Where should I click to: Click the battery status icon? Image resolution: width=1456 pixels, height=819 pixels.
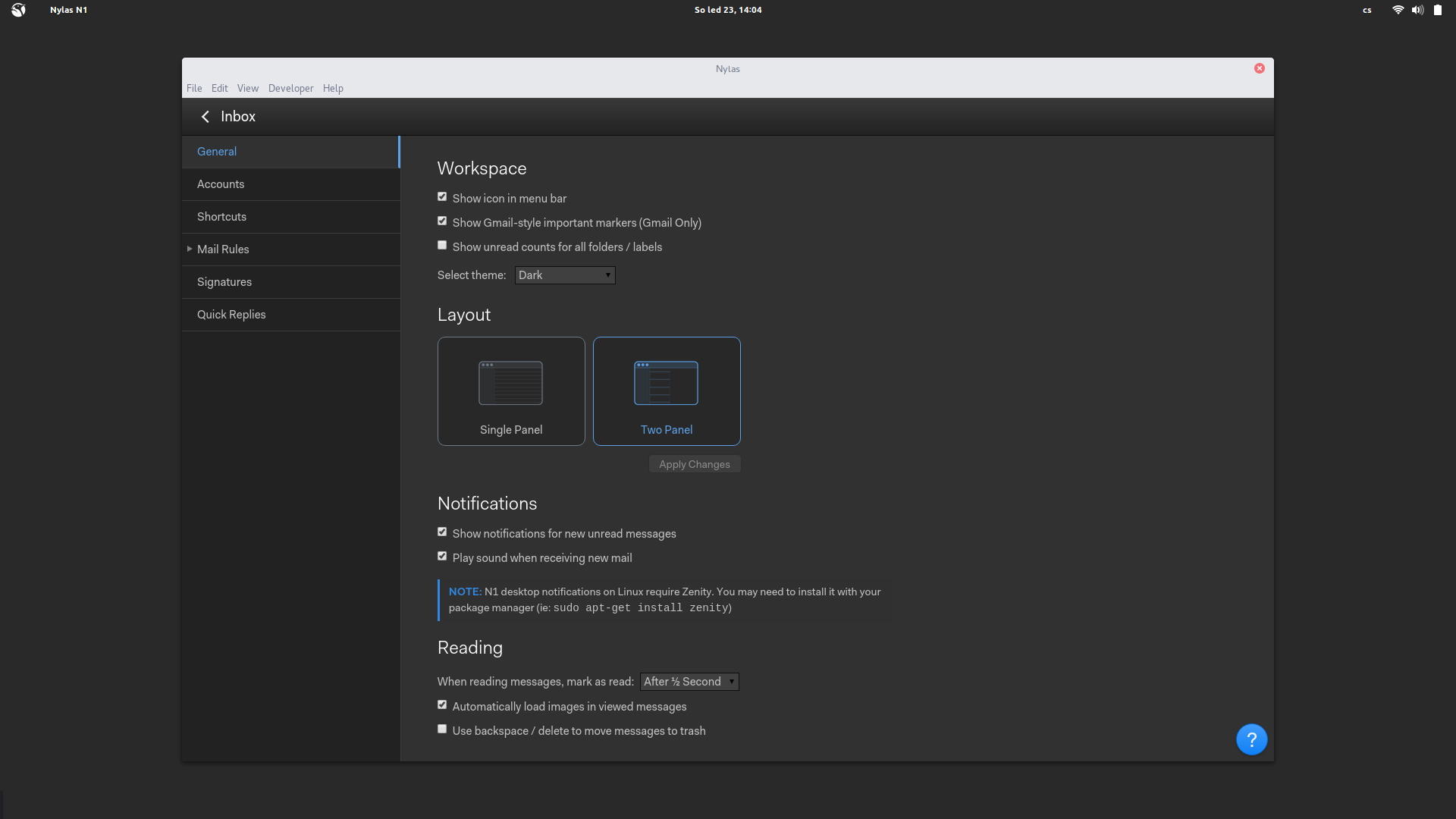pos(1437,10)
